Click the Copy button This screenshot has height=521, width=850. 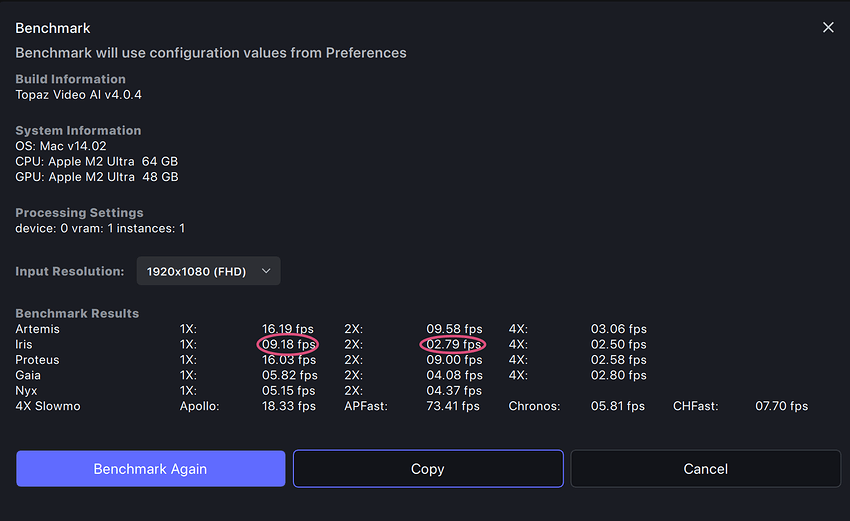tap(427, 469)
